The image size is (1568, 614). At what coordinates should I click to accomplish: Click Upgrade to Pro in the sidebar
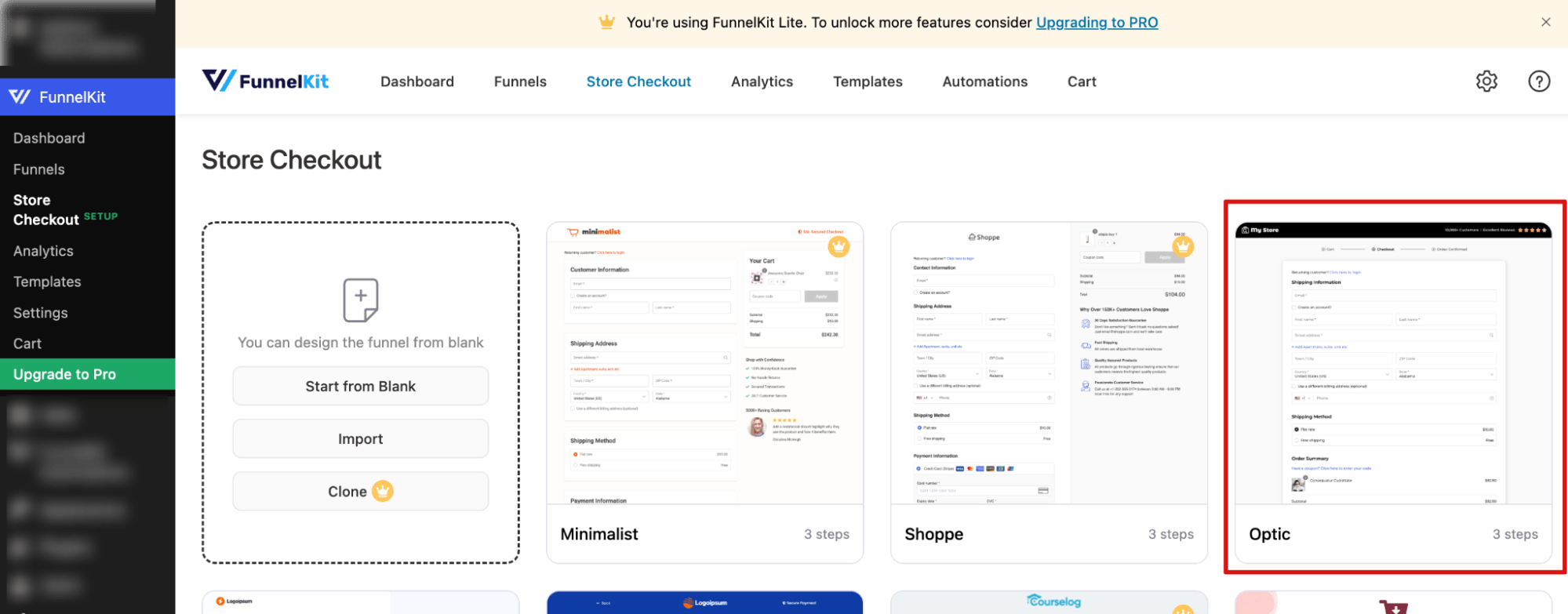click(88, 374)
